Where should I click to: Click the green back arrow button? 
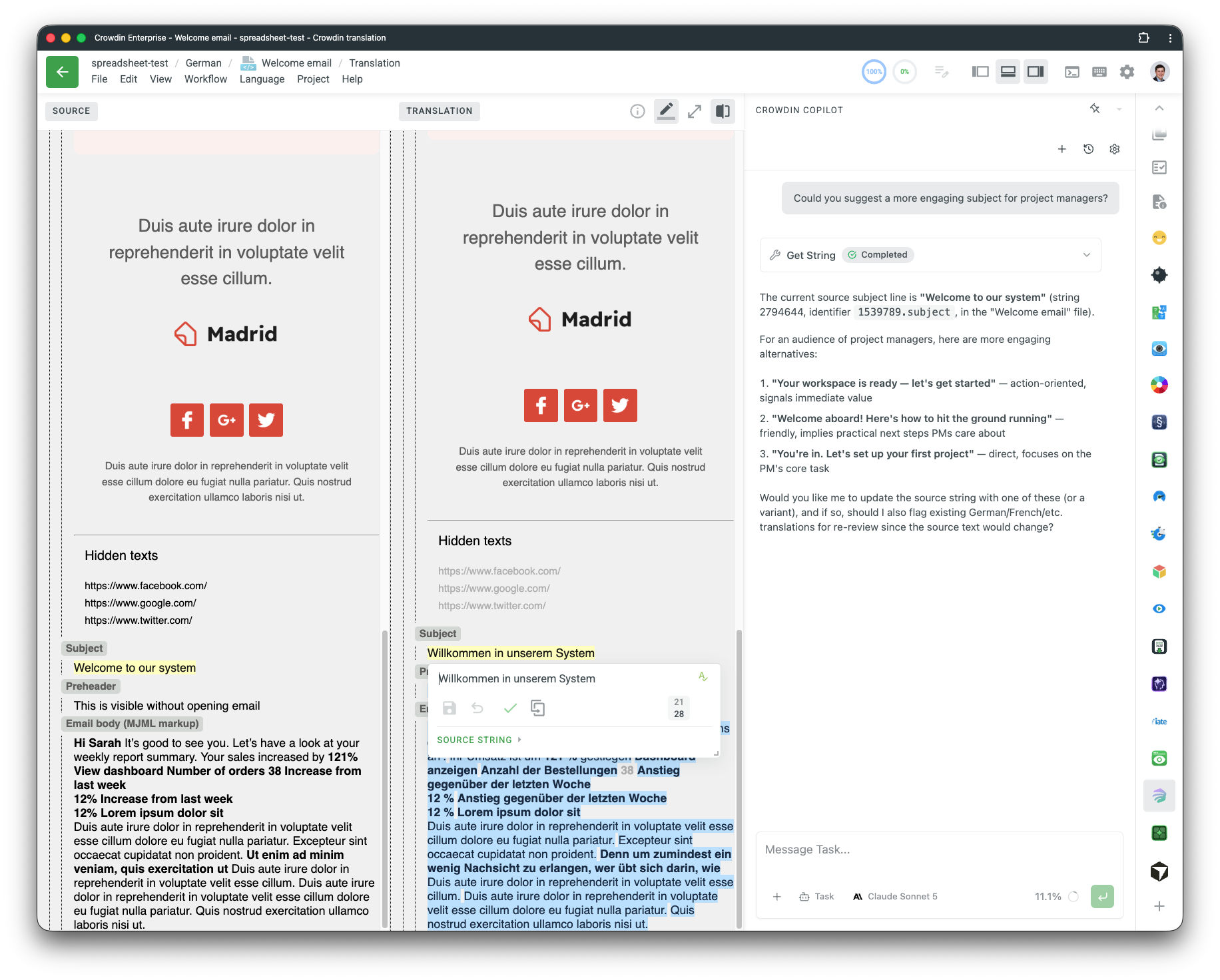pos(62,72)
